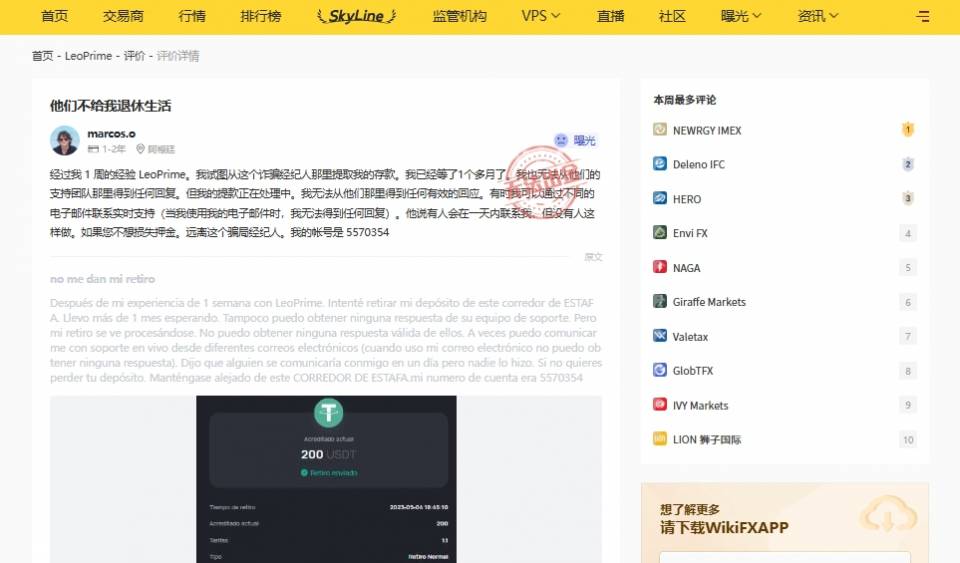Viewport: 960px width, 563px height.
Task: Click the marcos.o user avatar
Action: 65,141
